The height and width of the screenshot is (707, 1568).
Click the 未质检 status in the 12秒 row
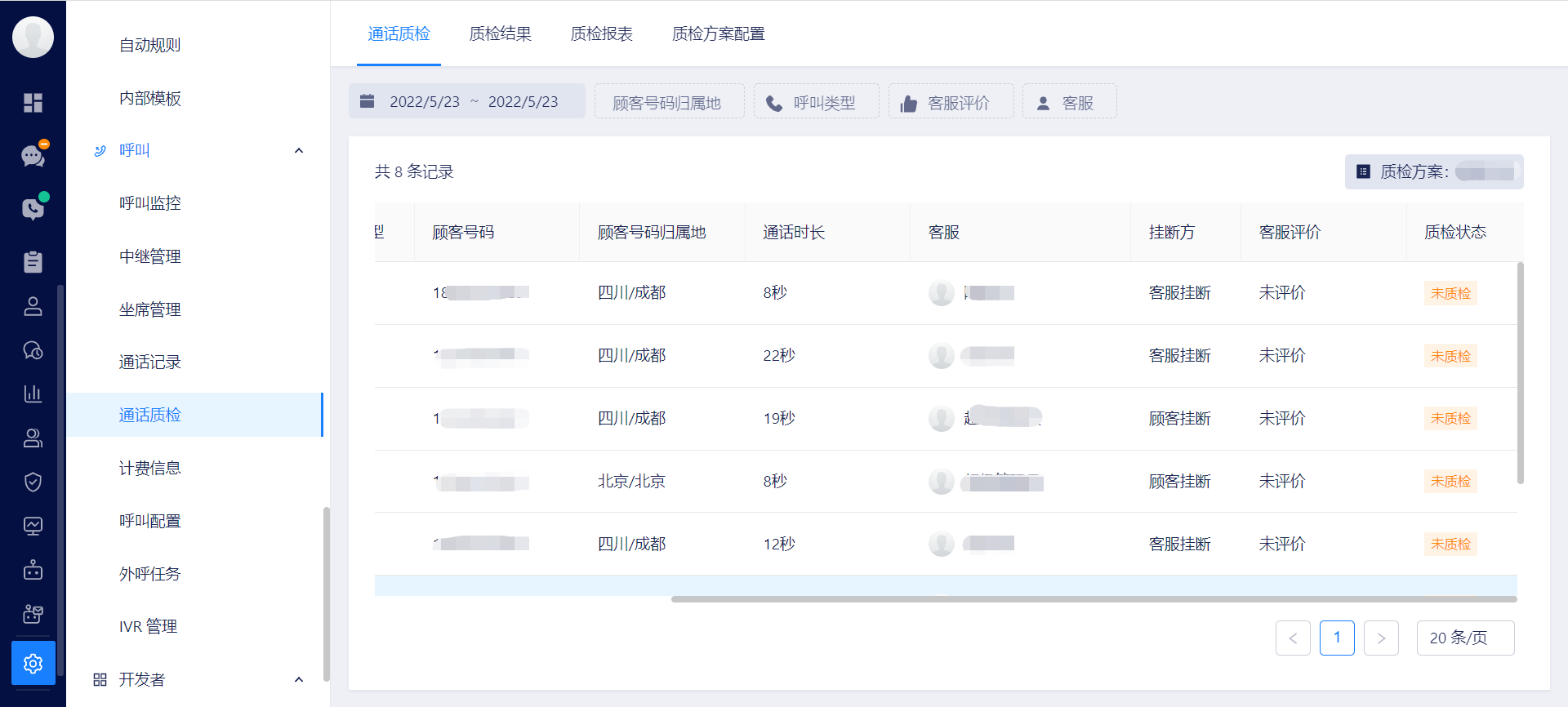1450,544
